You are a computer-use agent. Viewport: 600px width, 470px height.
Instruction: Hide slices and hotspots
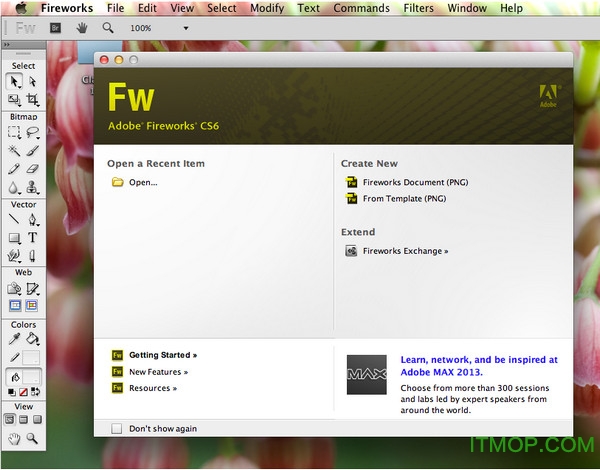point(15,305)
